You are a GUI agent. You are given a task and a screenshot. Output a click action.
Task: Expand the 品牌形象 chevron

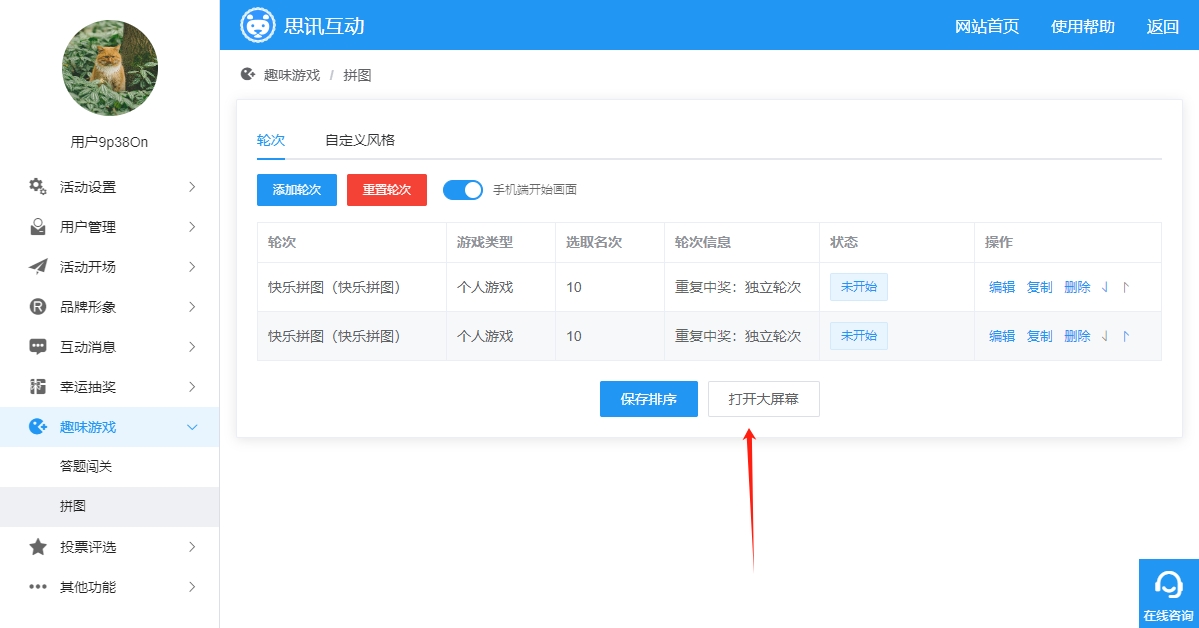tap(192, 307)
